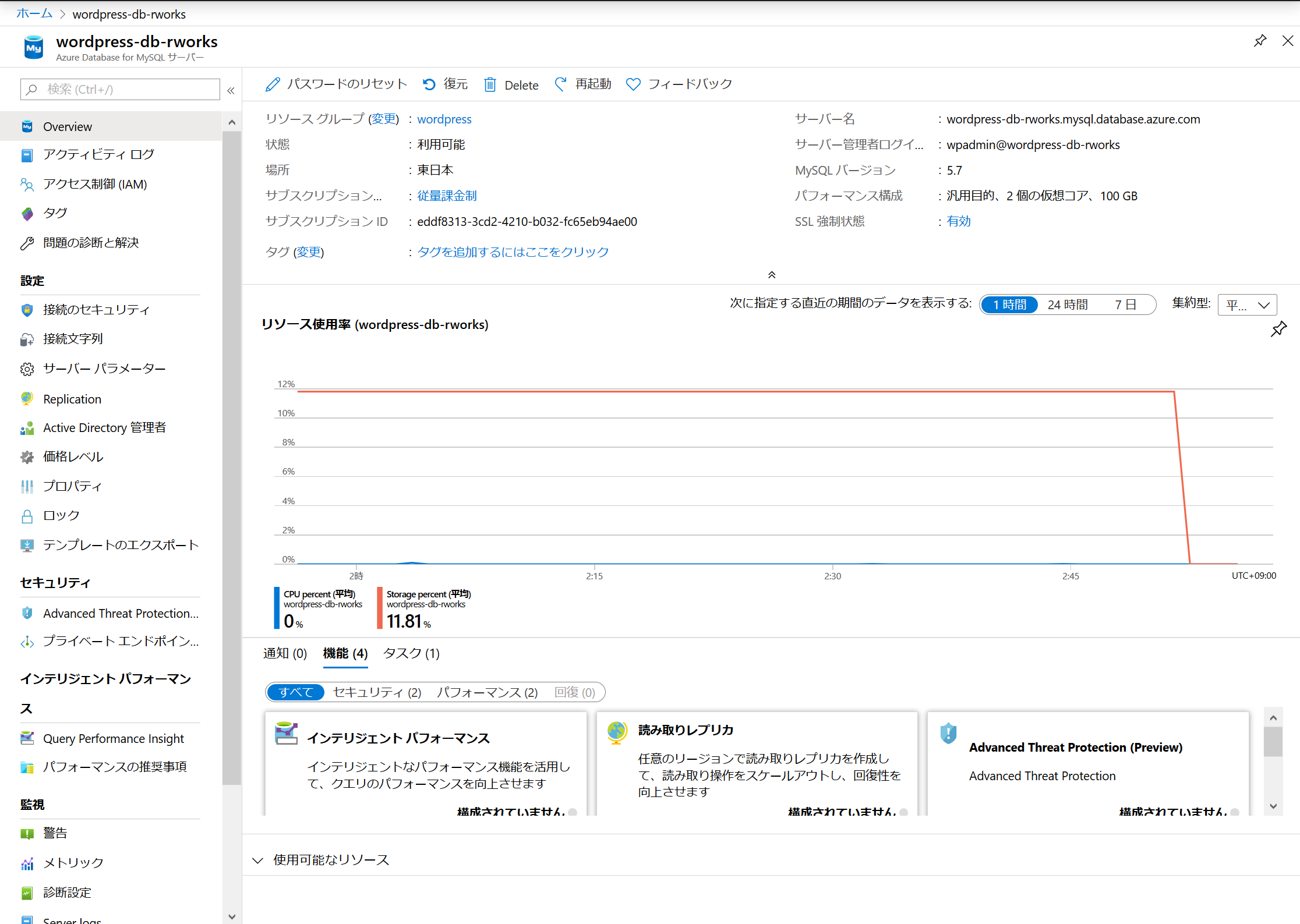Click the sidebar scroll-up arrow
This screenshot has height=924, width=1300.
point(232,122)
